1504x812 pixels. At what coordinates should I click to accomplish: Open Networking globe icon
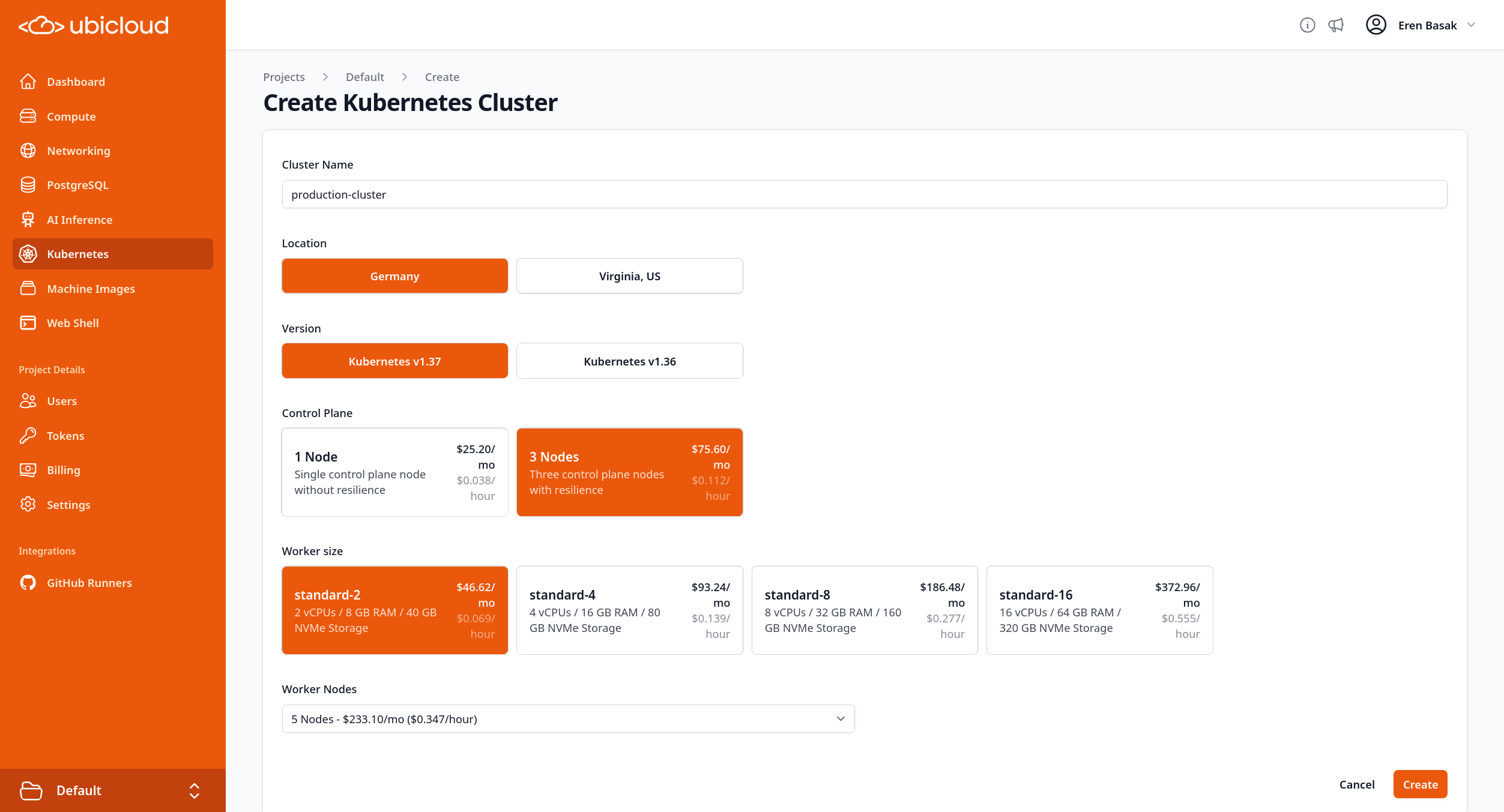[x=28, y=151]
